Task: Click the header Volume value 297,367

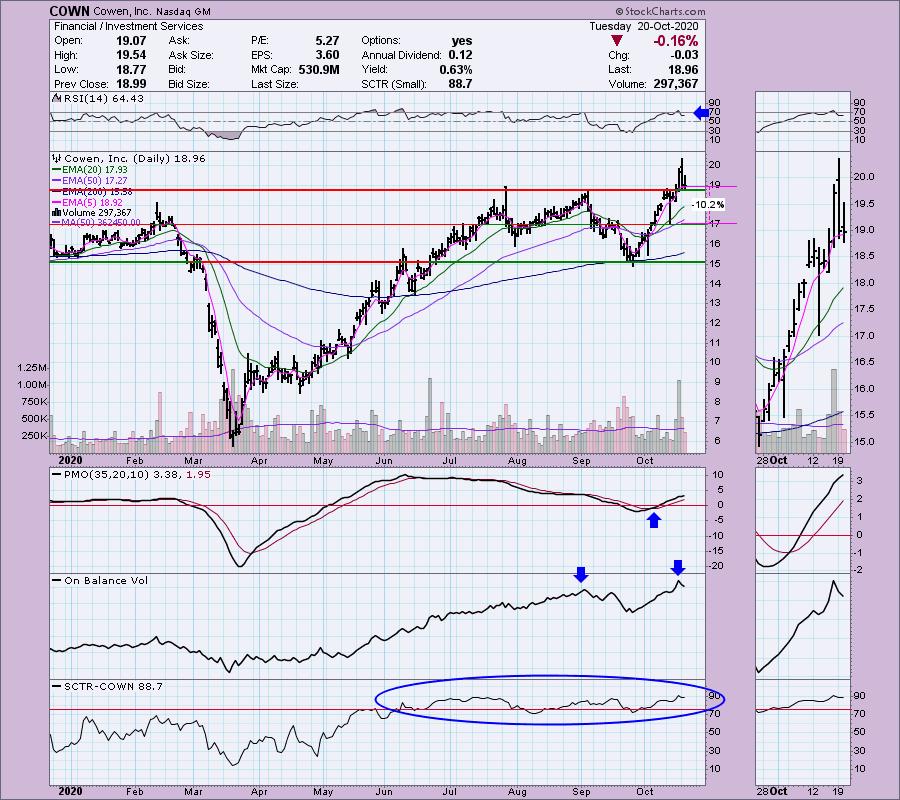Action: tap(676, 84)
